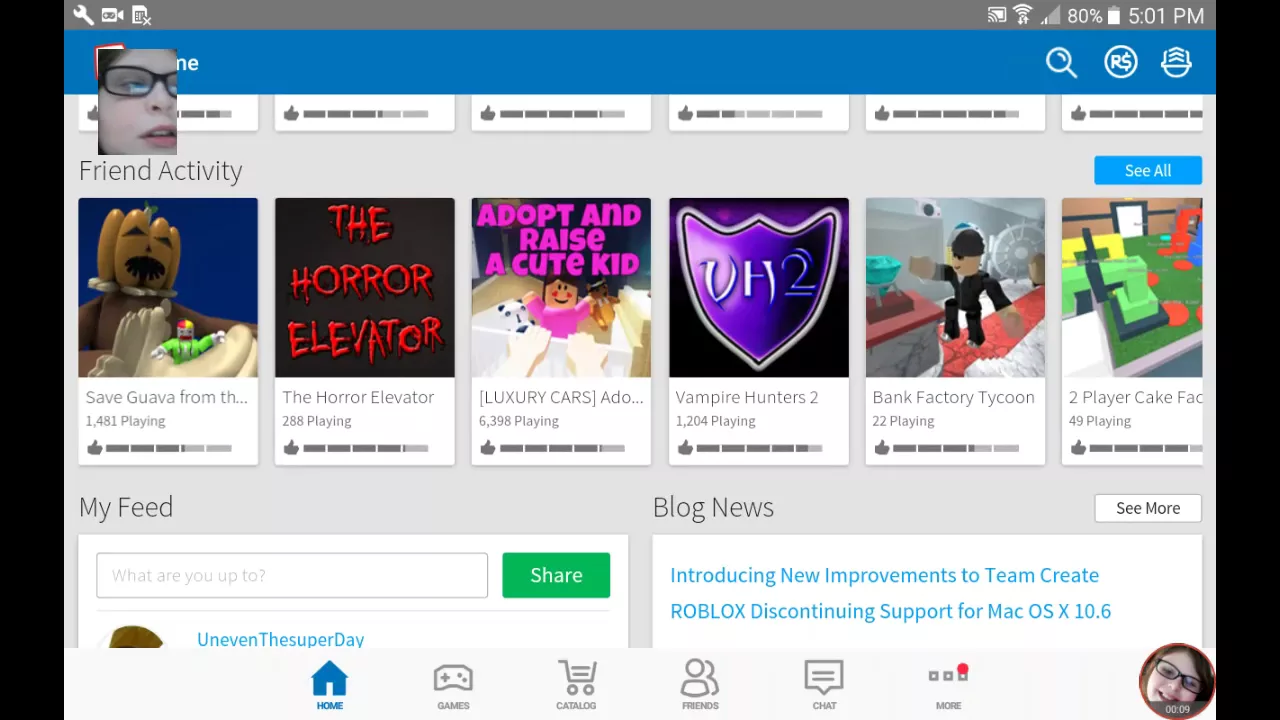Open Vampire Hunters 2 shield thumbnail

coord(759,287)
